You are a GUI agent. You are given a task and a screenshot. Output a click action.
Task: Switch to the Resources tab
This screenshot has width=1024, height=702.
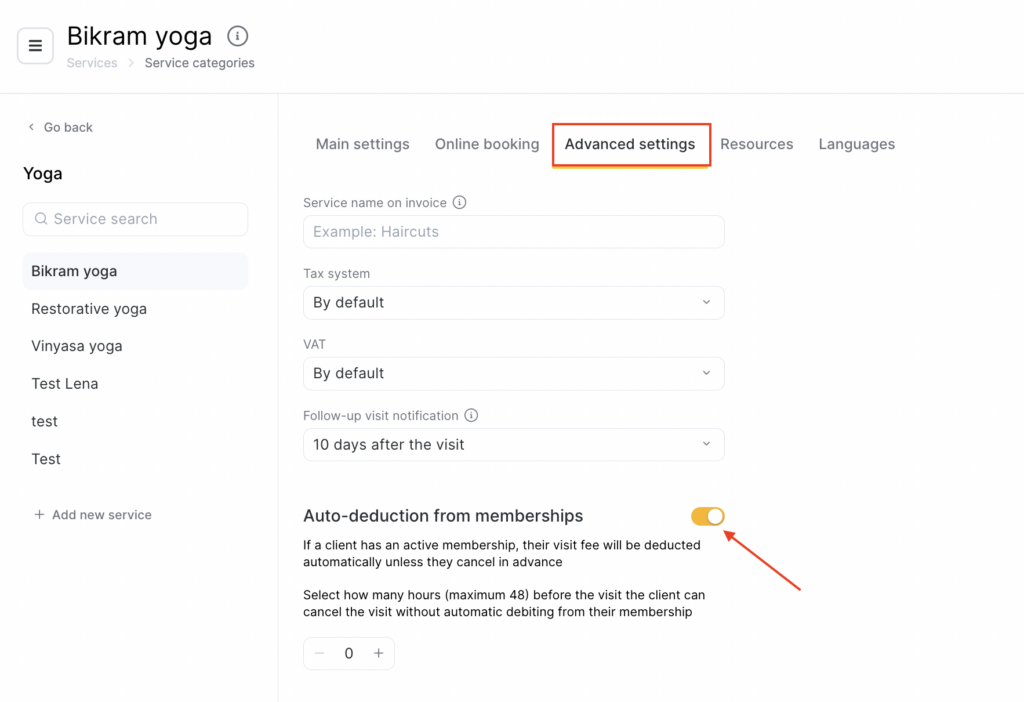tap(756, 144)
